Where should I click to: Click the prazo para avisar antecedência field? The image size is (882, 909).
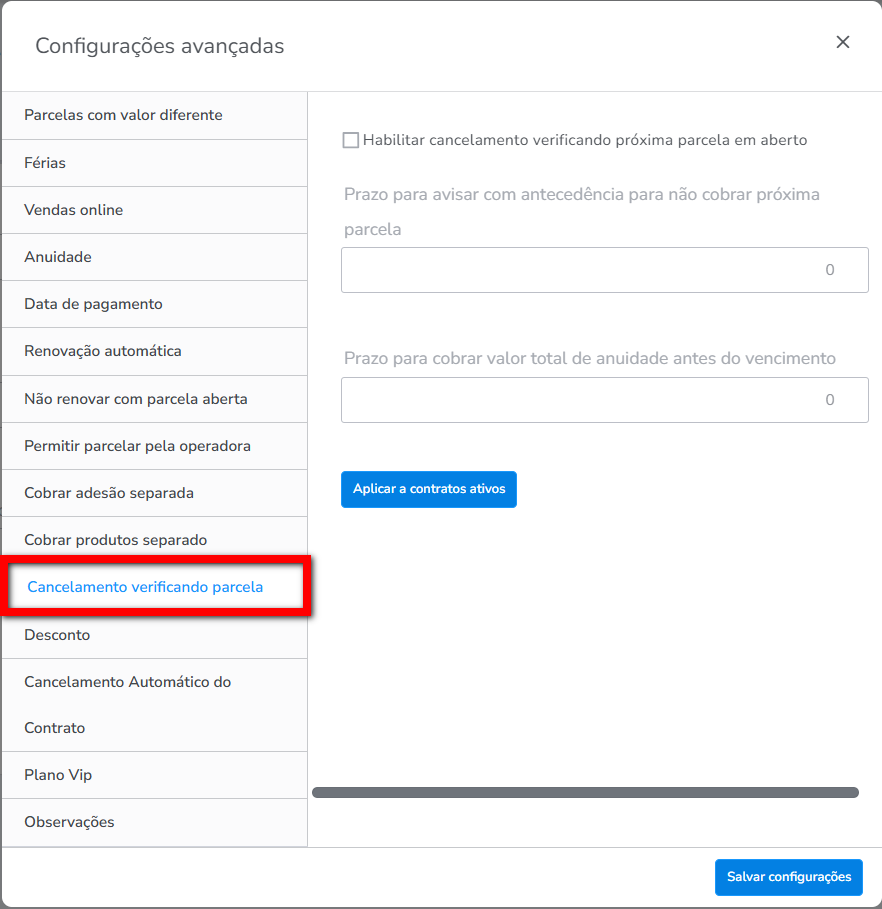tap(604, 270)
